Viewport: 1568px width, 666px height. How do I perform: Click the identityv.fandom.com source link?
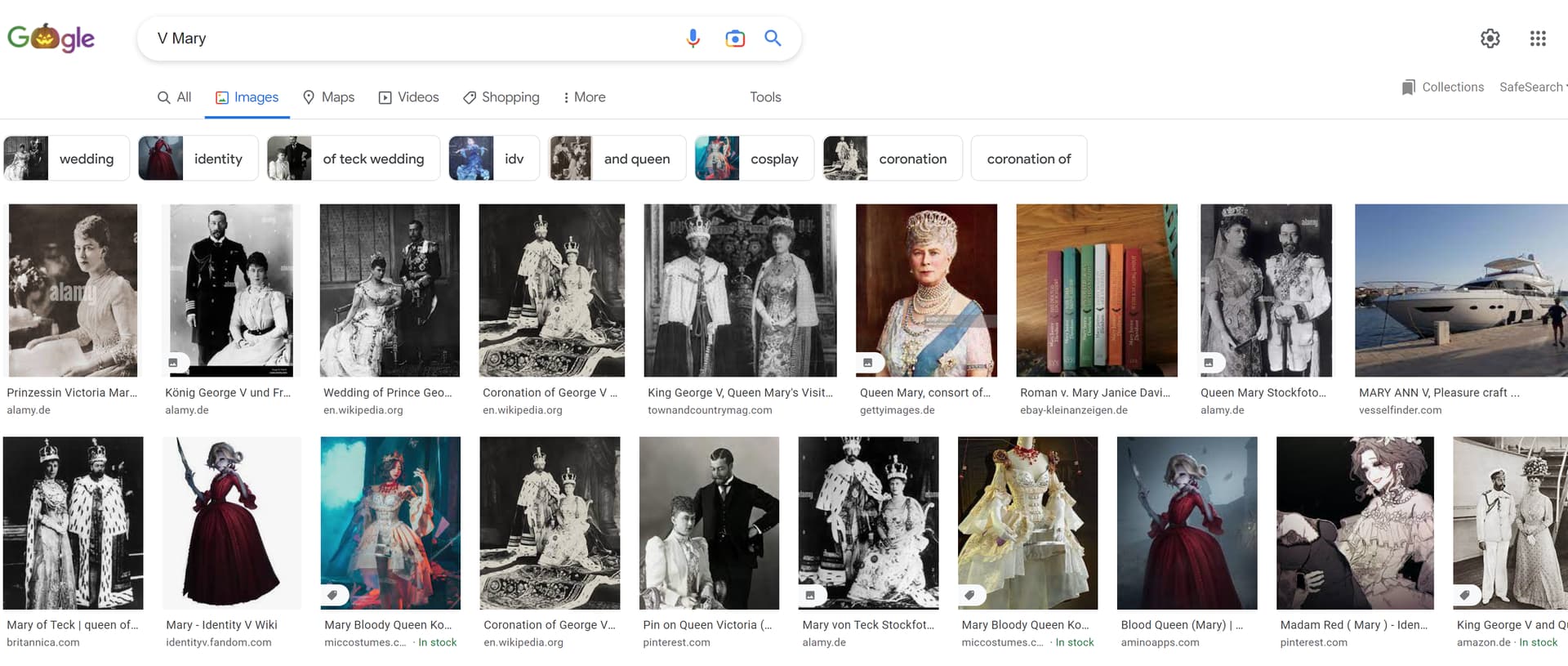click(x=219, y=642)
